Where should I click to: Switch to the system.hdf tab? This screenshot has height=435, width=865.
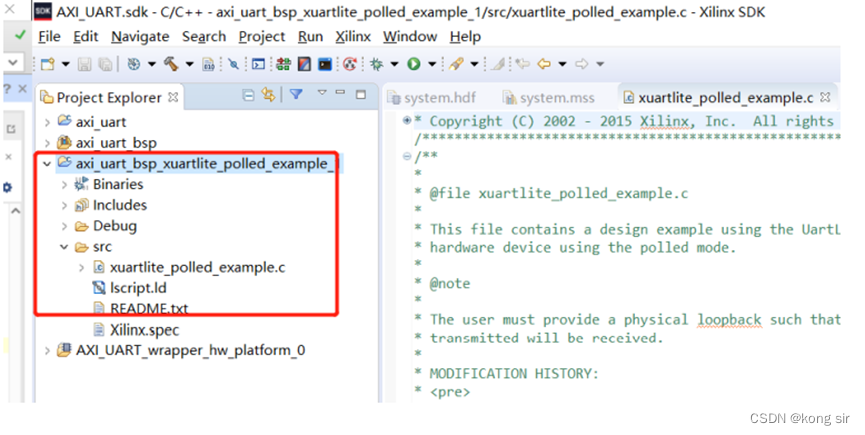432,98
